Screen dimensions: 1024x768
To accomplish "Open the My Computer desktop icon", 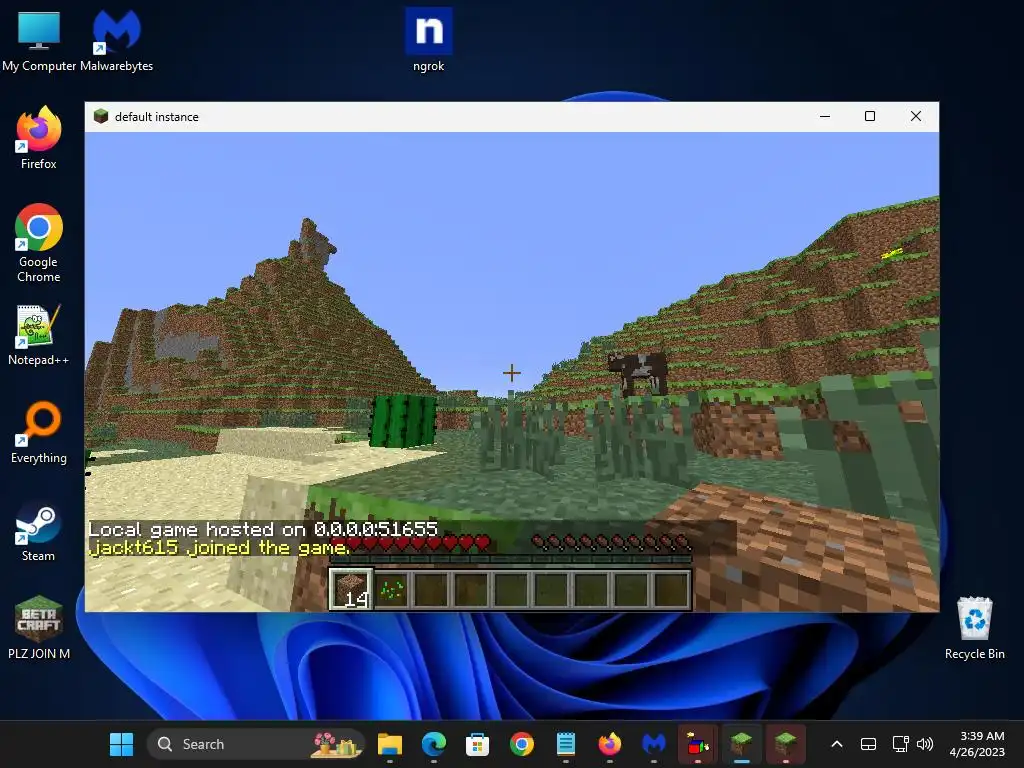I will [x=39, y=40].
